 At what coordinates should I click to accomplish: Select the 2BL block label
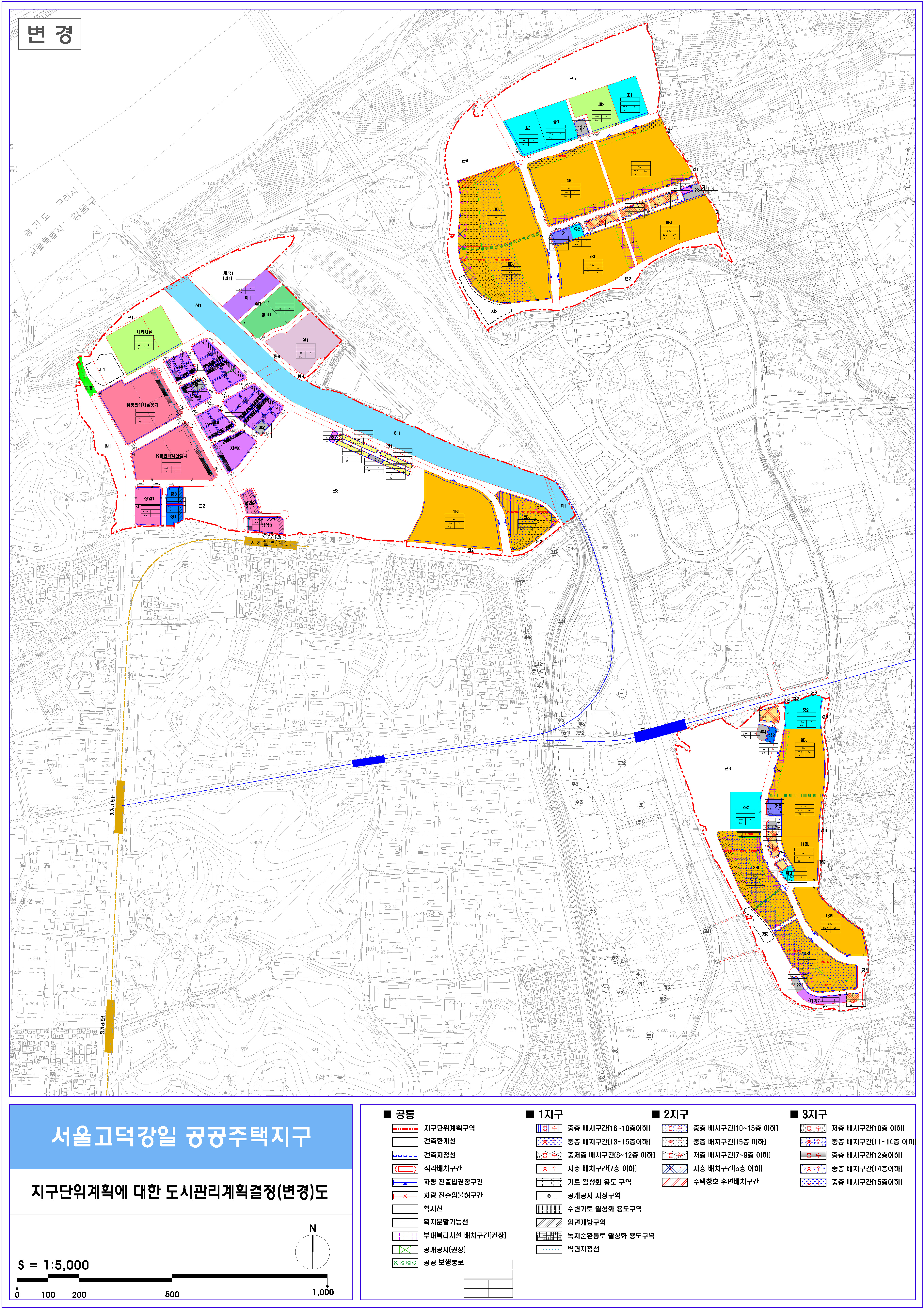(527, 517)
